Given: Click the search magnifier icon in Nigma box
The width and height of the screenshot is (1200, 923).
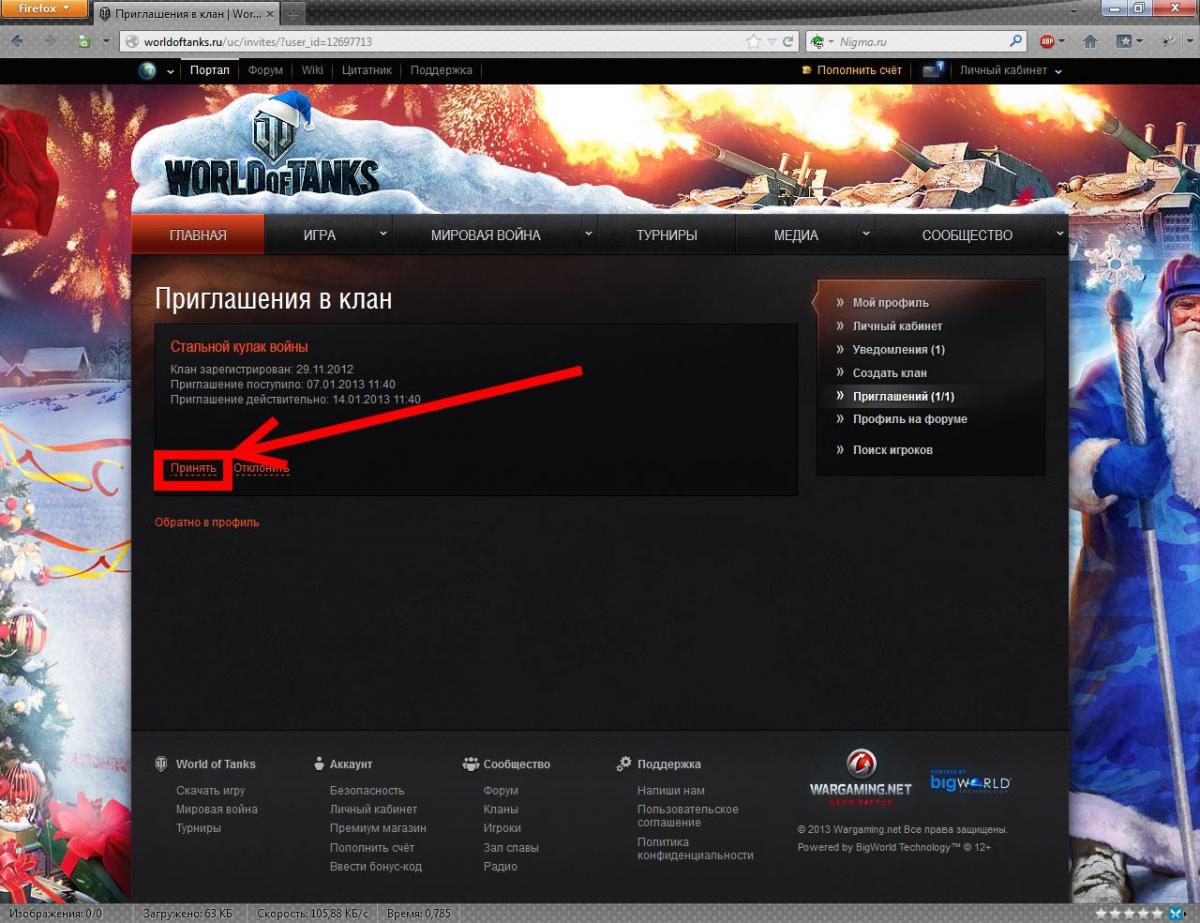Looking at the screenshot, I should click(1016, 42).
